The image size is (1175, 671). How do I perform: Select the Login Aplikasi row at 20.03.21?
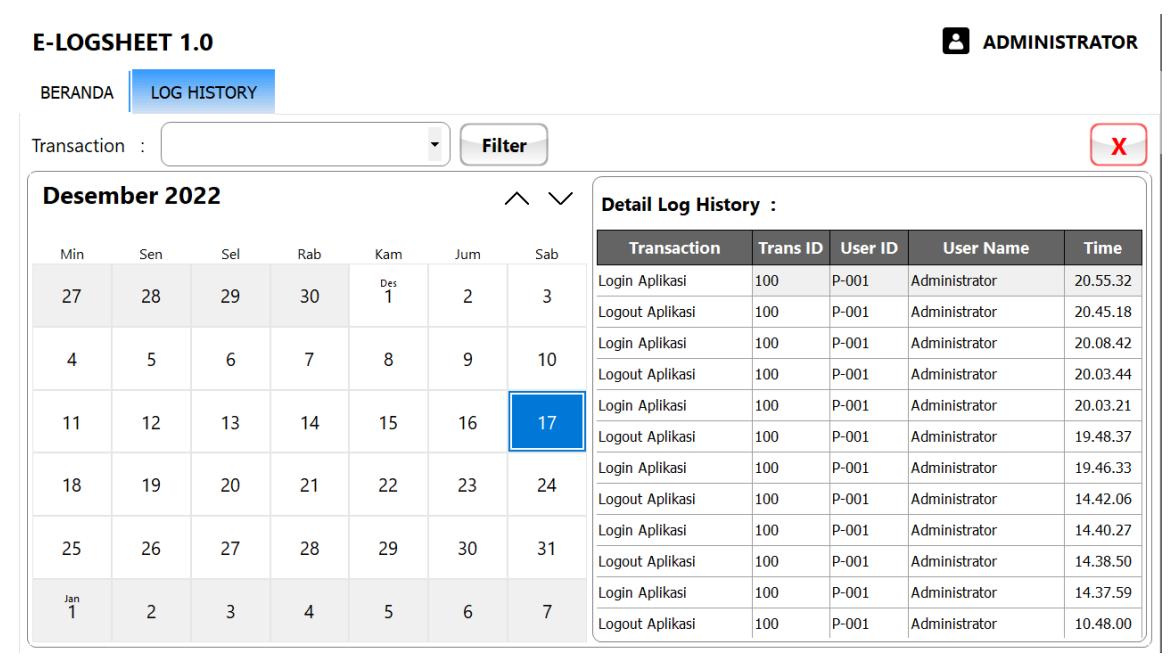click(869, 405)
